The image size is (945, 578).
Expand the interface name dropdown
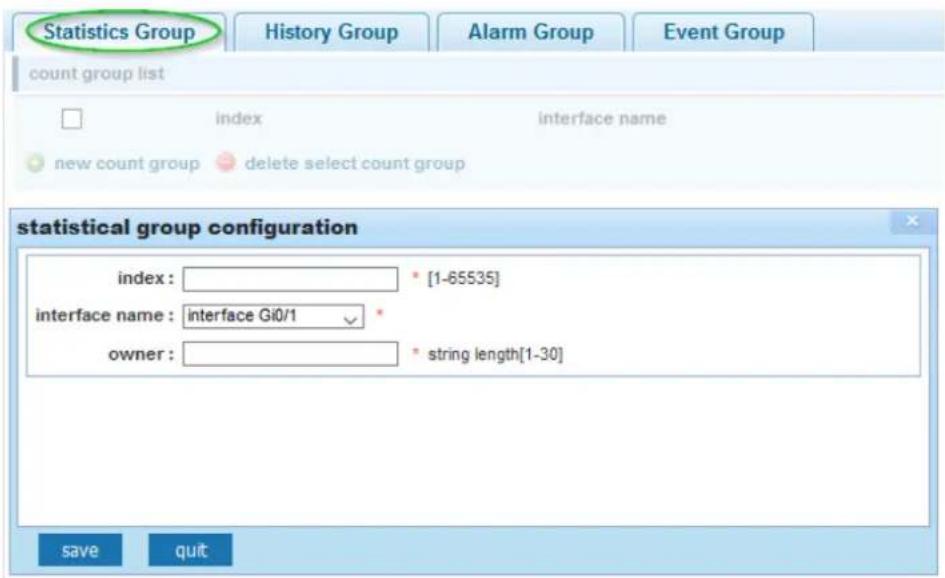click(274, 316)
